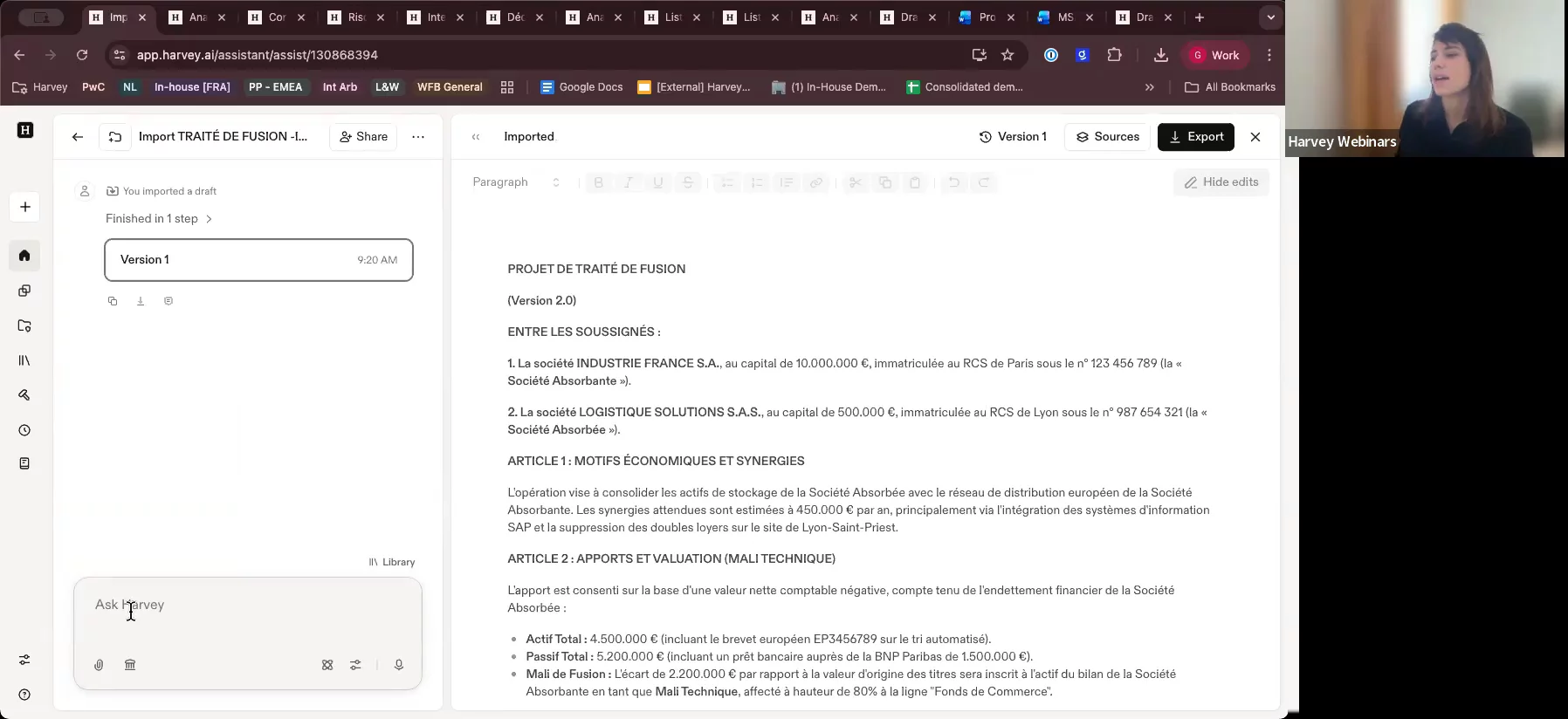Toggle italic formatting in editor toolbar
The height and width of the screenshot is (719, 1568).
click(628, 182)
